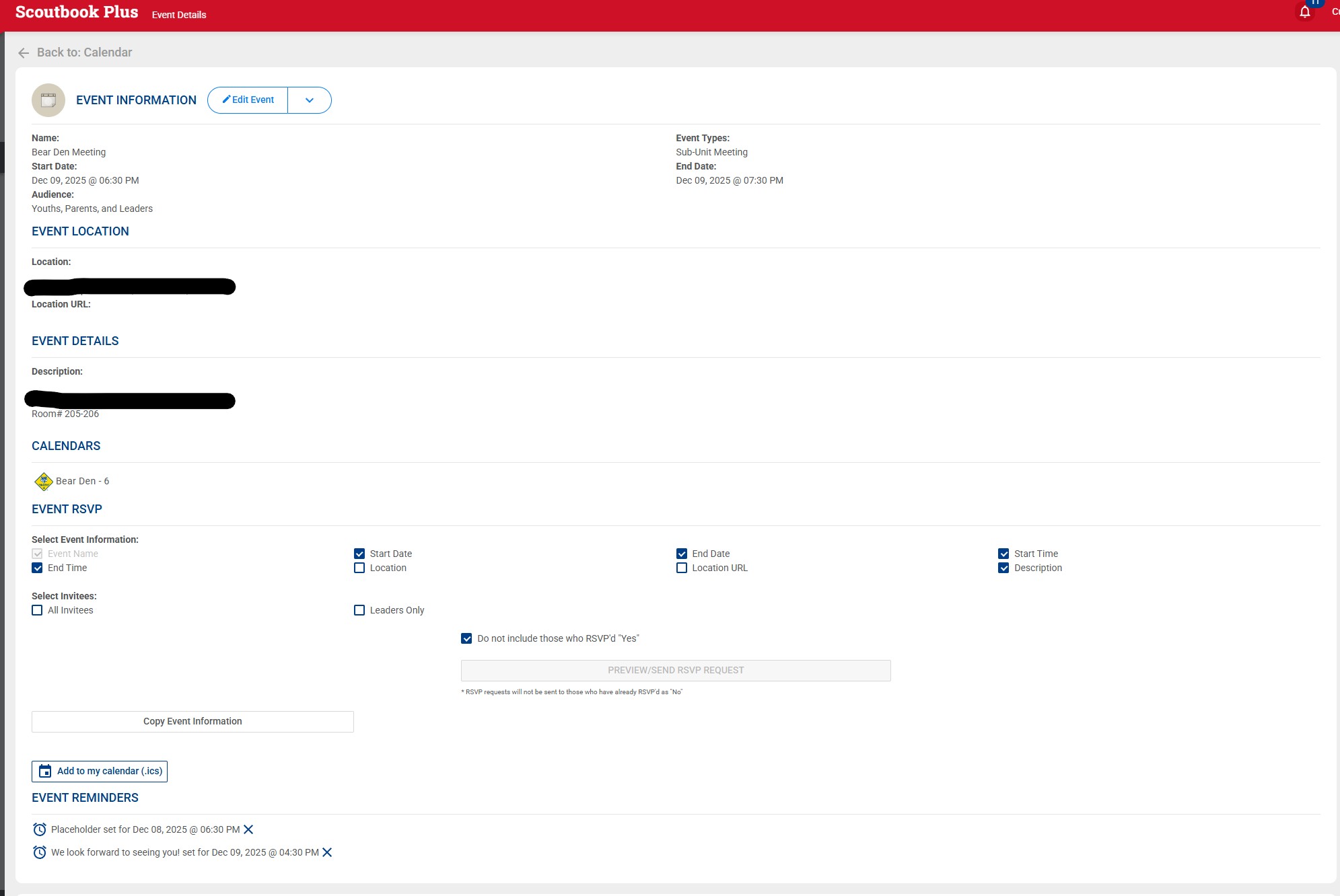Click the alarm clock icon beside Placeholder
The width and height of the screenshot is (1340, 896).
(x=40, y=829)
